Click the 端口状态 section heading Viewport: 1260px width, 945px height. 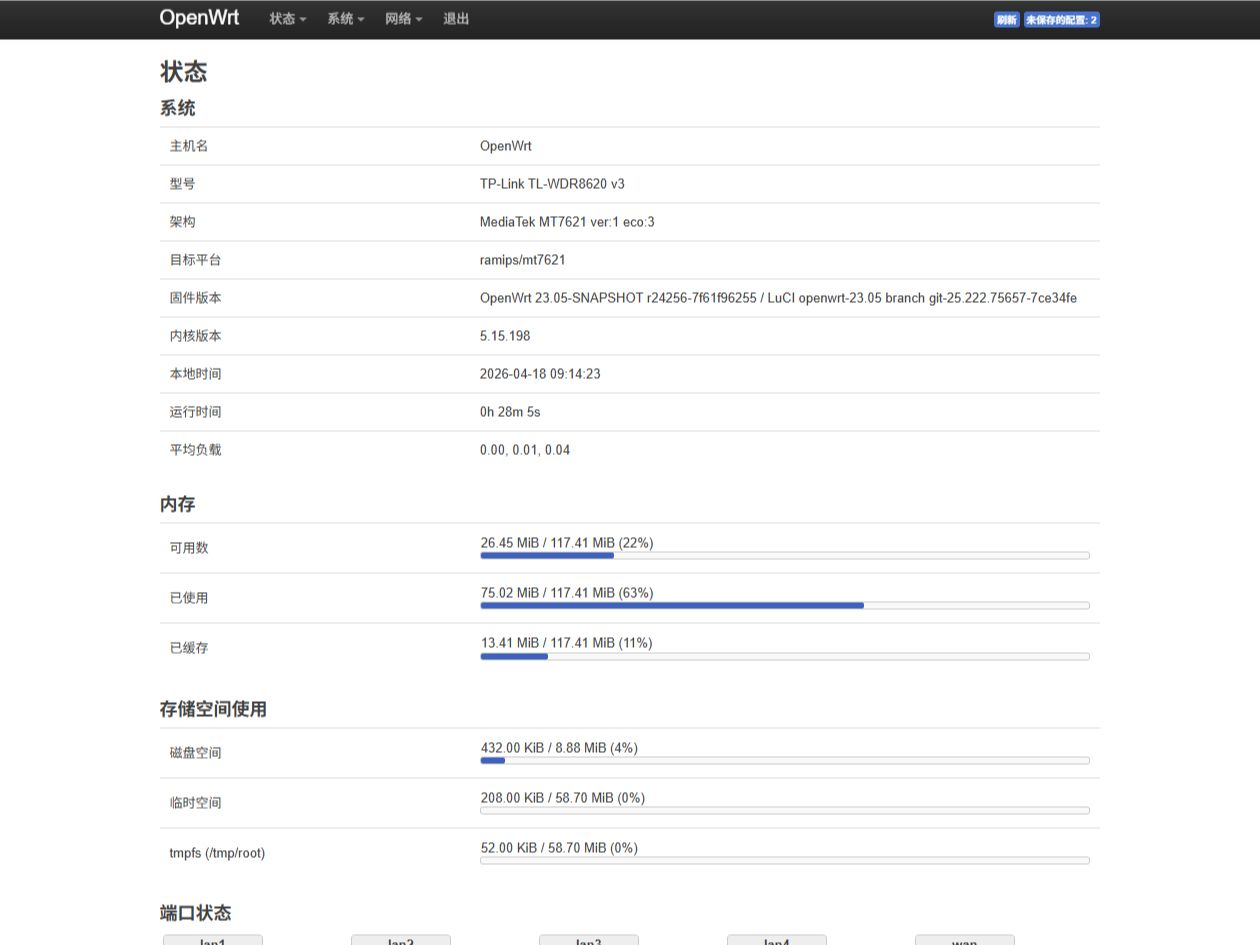point(196,913)
